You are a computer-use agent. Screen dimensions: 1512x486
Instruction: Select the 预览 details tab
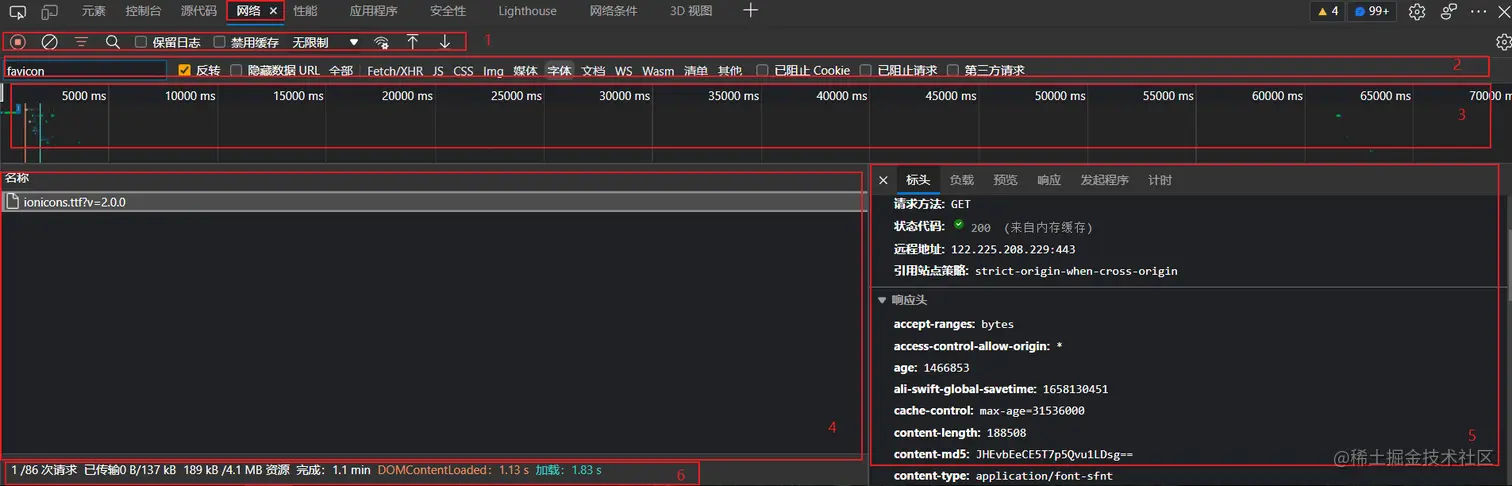coord(1006,180)
